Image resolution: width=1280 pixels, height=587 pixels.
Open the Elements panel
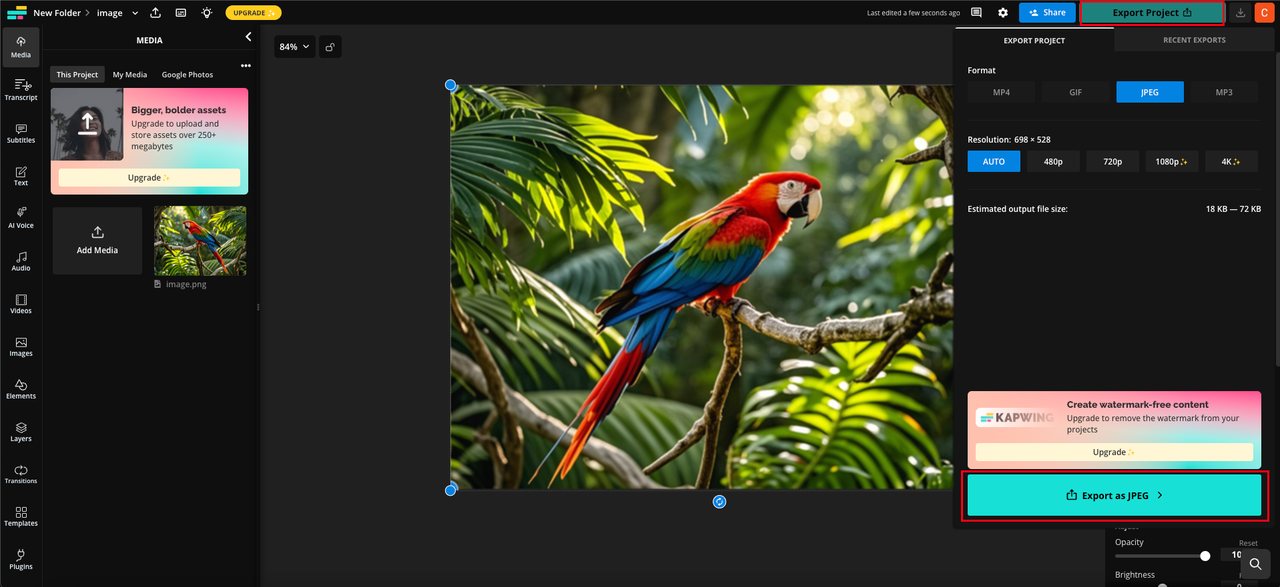point(21,389)
